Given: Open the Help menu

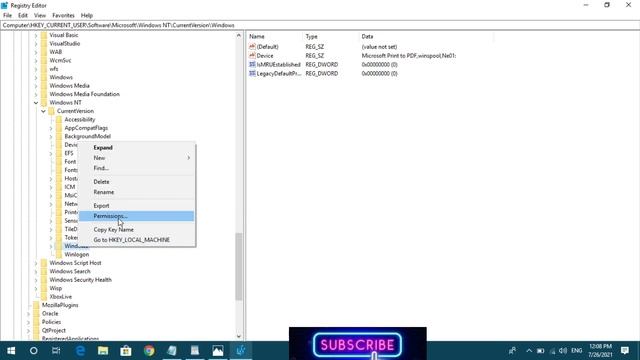Looking at the screenshot, I should tap(87, 15).
